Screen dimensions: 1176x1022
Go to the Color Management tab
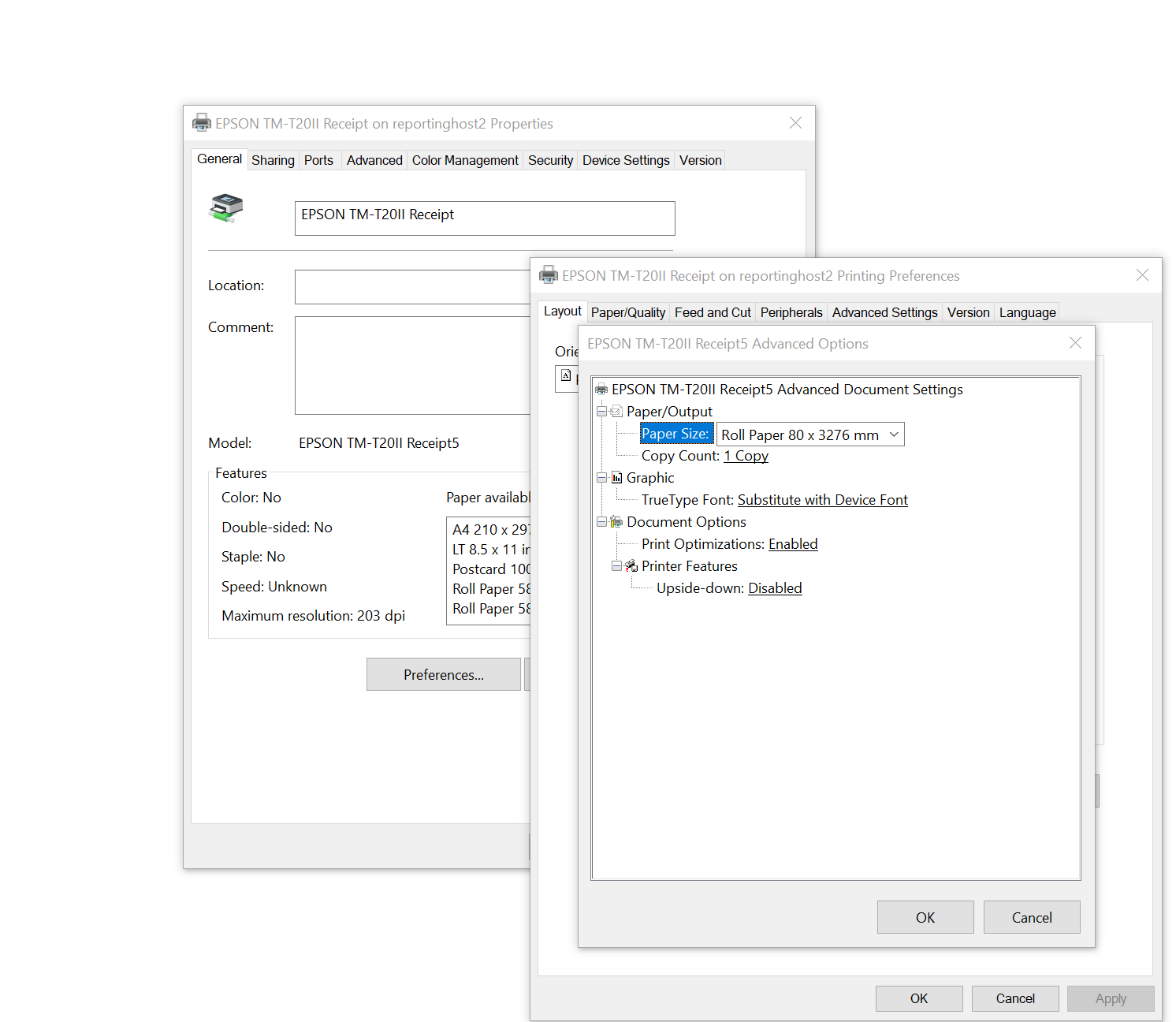[x=465, y=160]
